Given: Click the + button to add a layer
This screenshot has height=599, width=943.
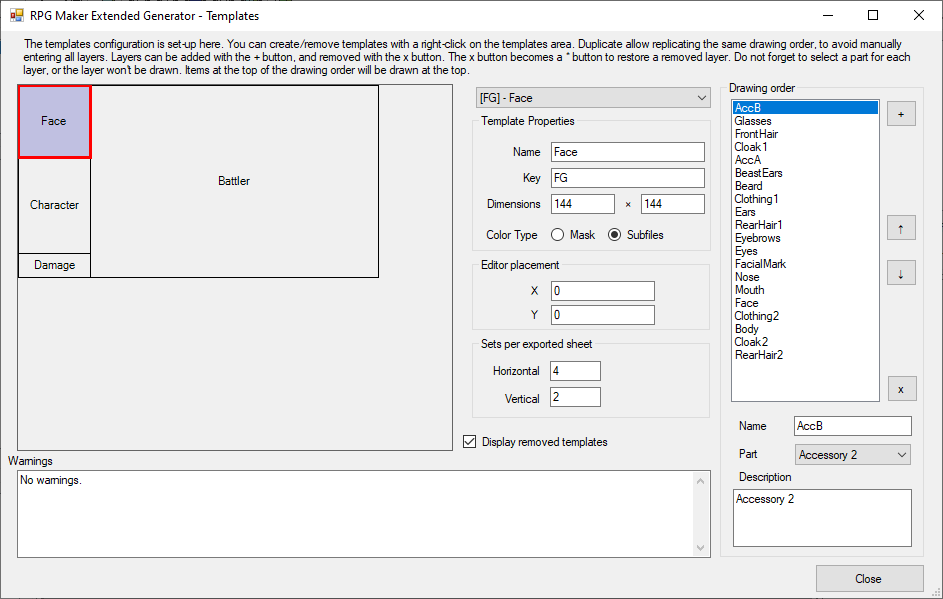Looking at the screenshot, I should point(900,113).
